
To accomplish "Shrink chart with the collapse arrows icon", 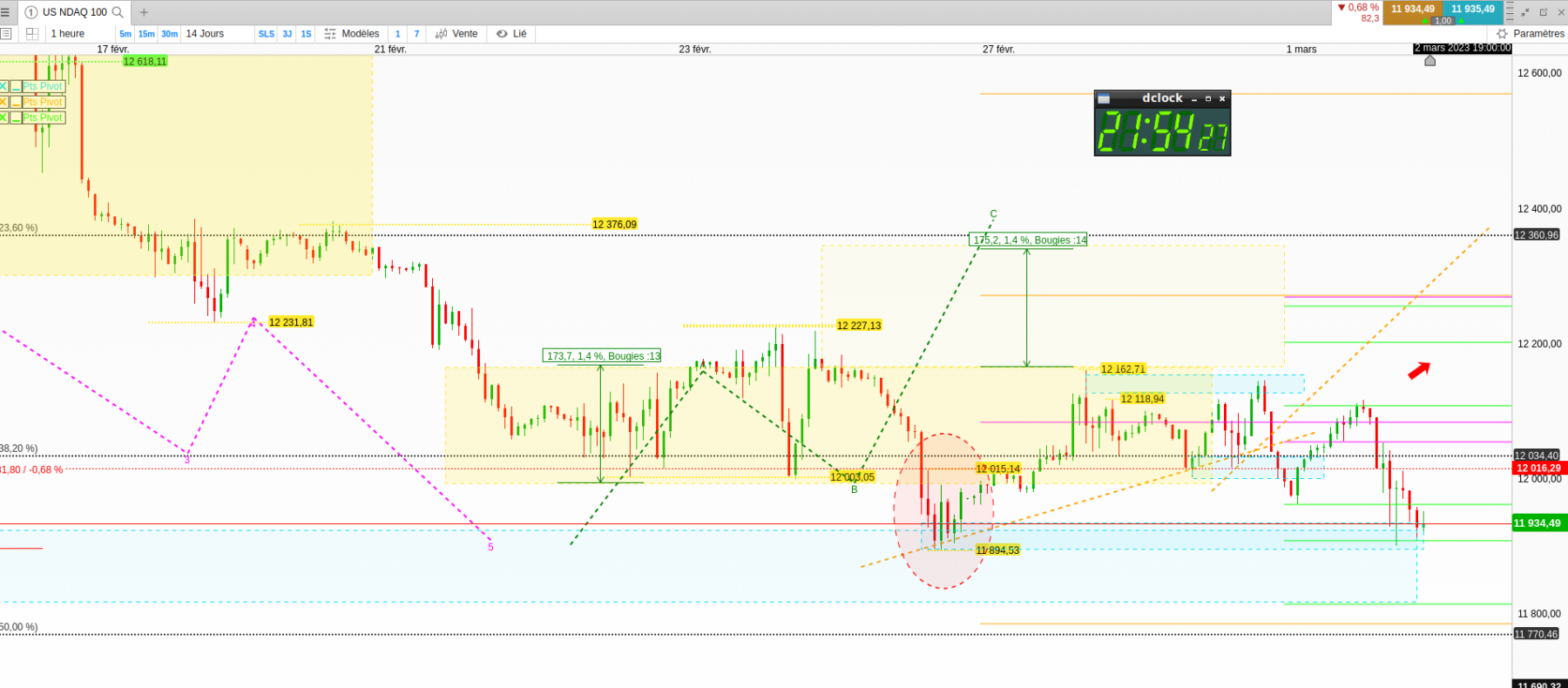I will coord(1525,12).
